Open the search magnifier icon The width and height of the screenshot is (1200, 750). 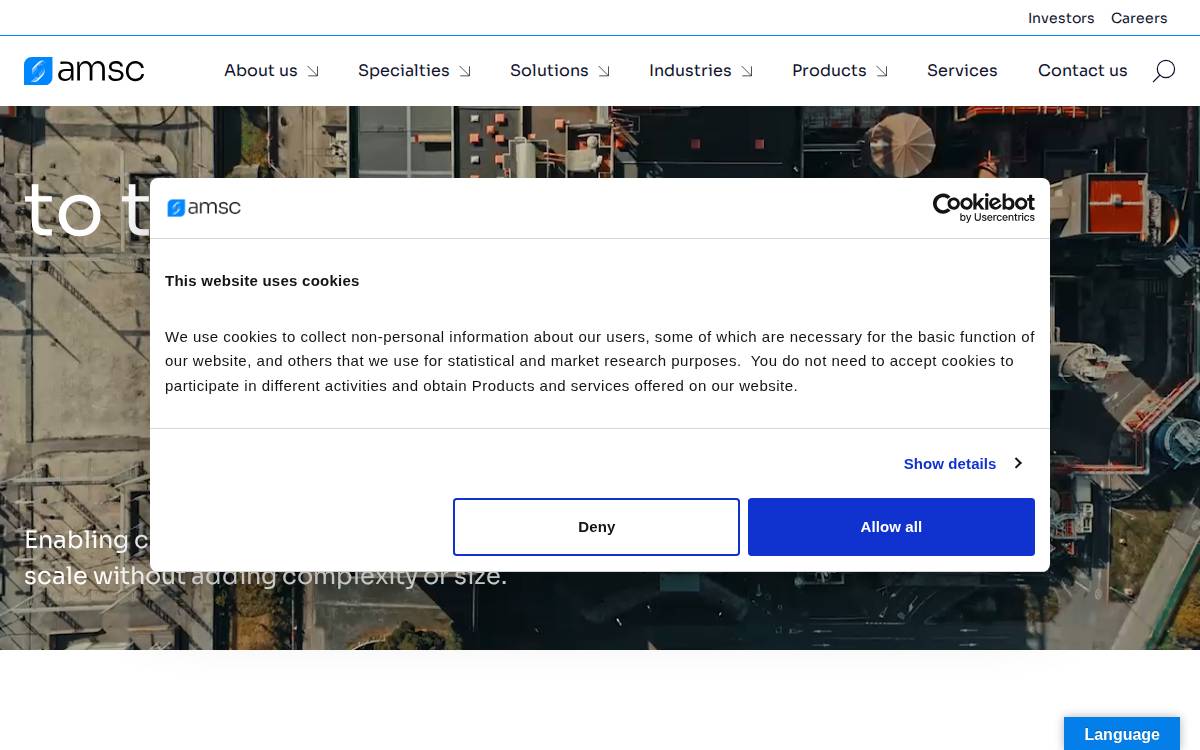(x=1164, y=71)
